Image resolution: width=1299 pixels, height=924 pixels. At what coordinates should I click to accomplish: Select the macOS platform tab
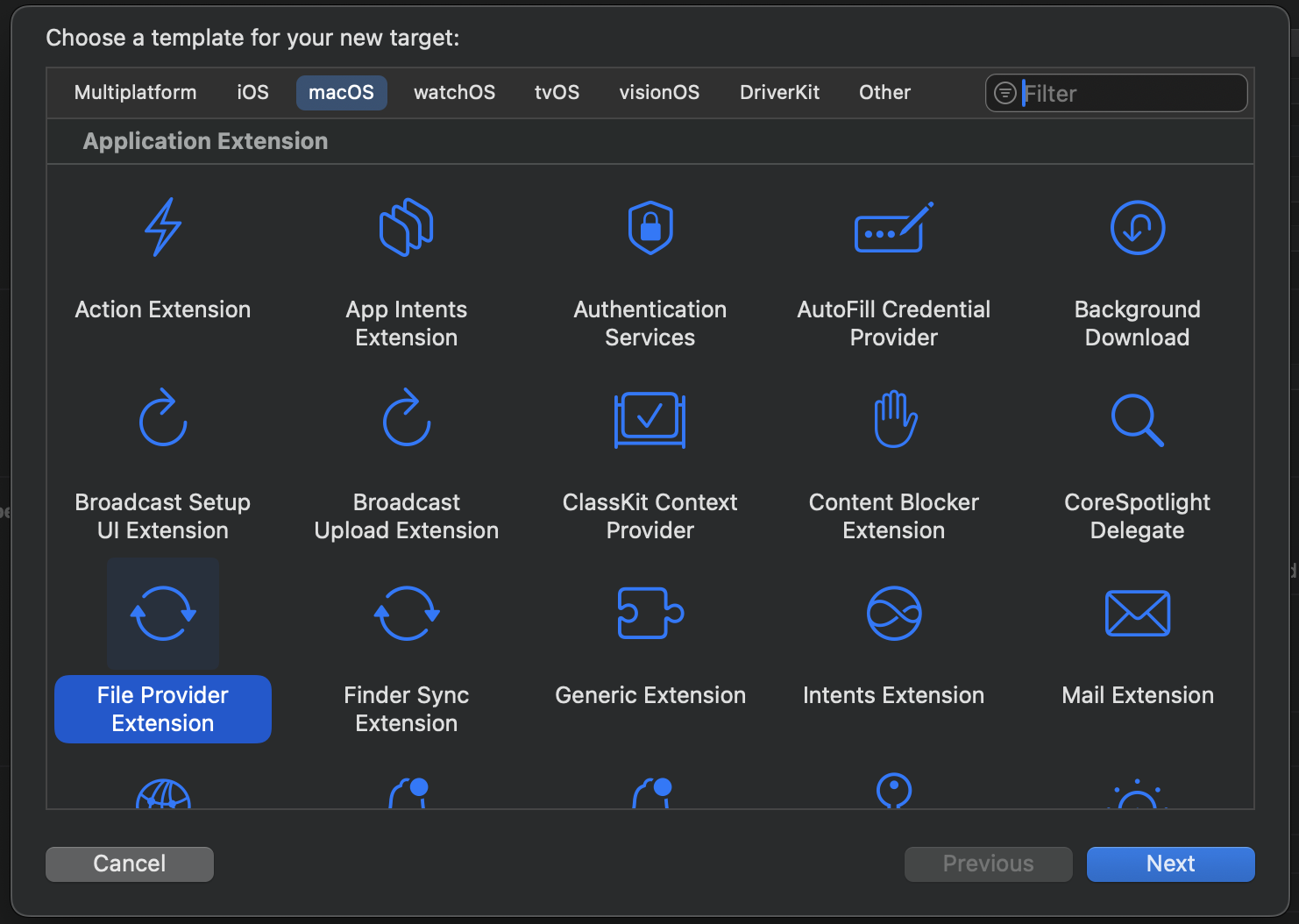coord(342,92)
